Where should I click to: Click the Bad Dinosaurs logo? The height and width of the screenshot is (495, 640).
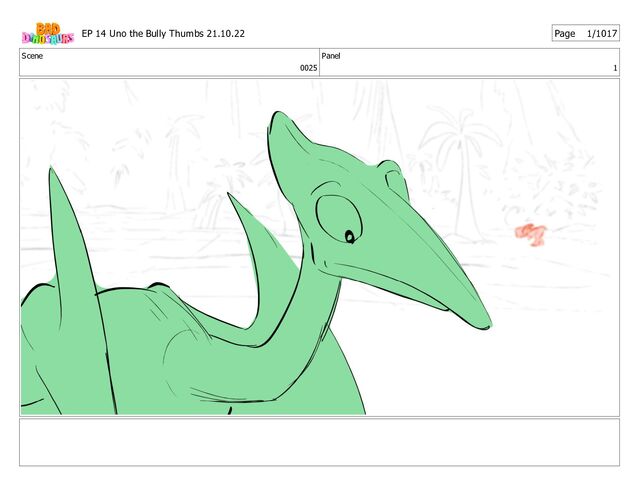click(48, 33)
